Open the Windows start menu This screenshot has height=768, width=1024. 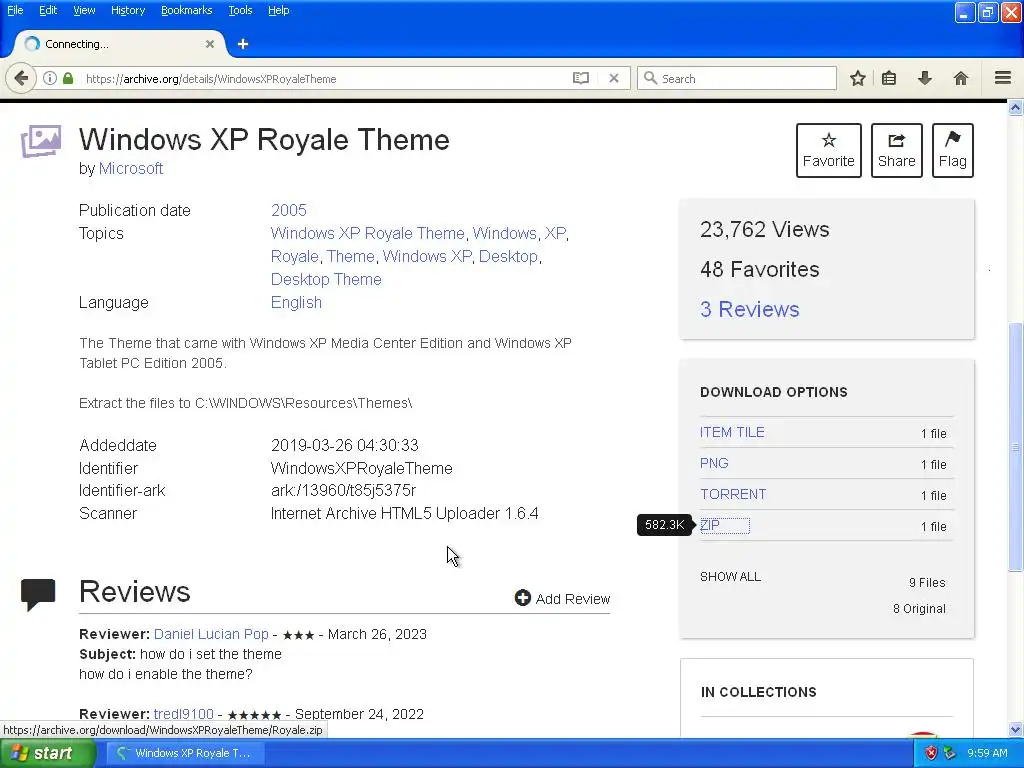[48, 753]
